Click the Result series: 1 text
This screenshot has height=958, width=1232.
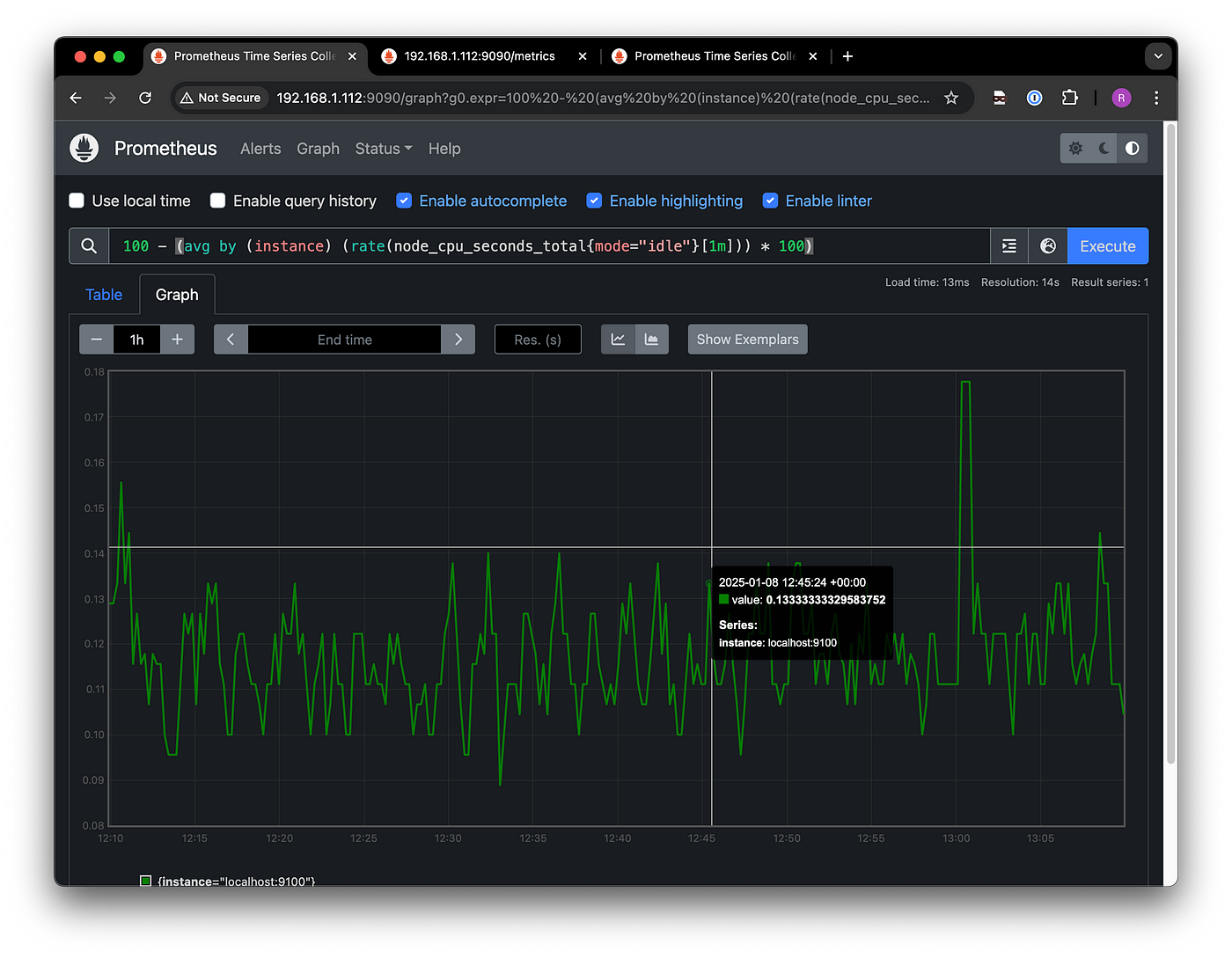coord(1110,282)
